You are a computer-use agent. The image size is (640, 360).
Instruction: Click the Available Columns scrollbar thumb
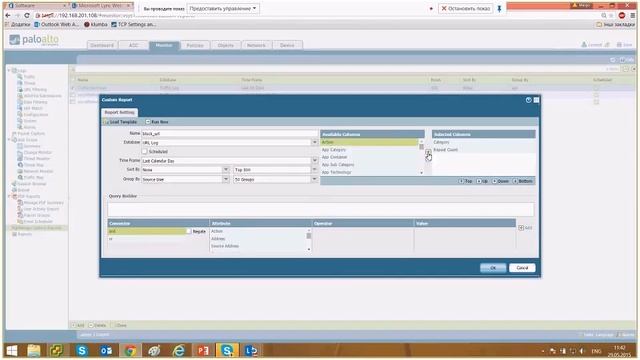click(421, 147)
